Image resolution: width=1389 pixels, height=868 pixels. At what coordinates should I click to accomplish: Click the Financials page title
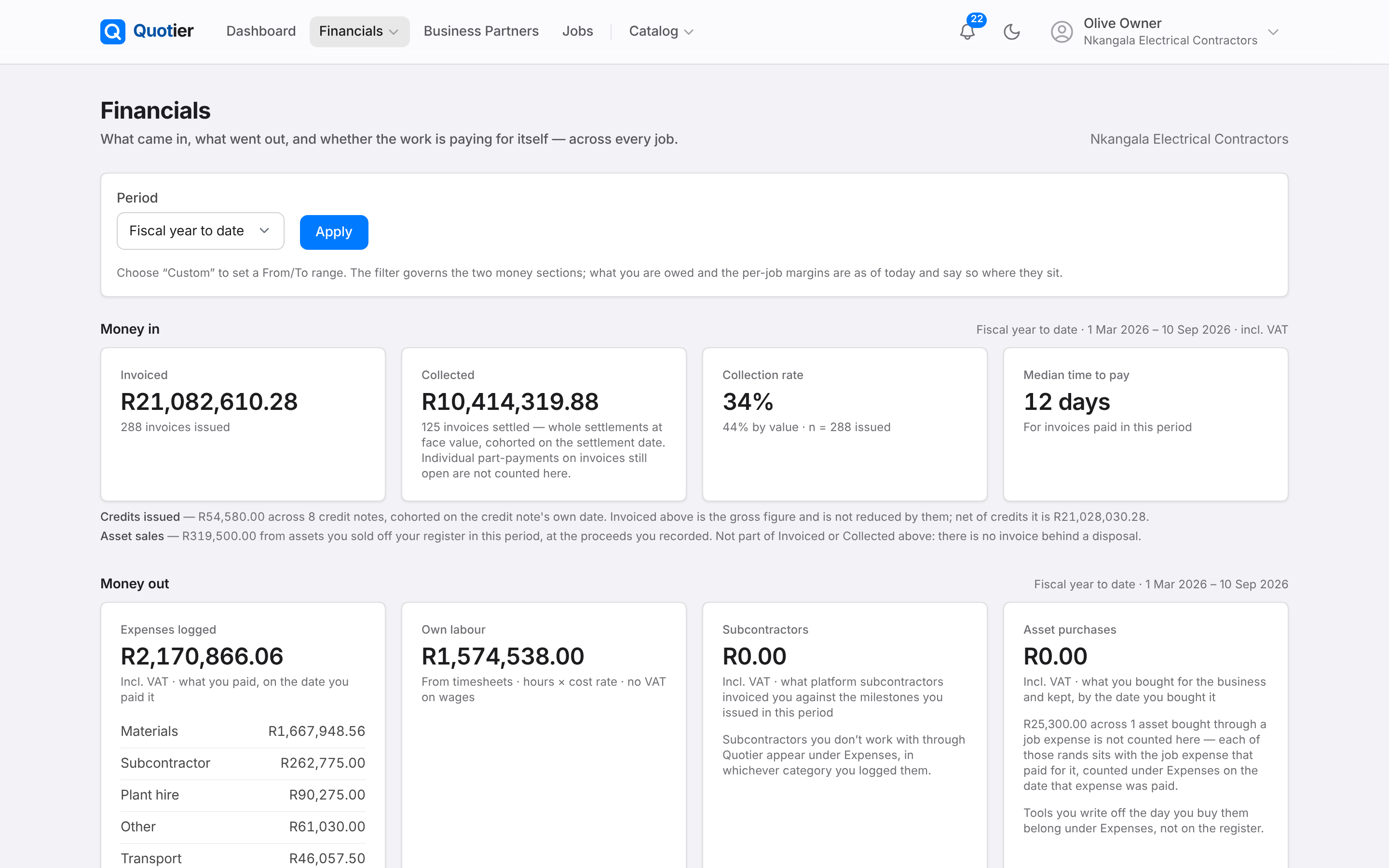click(156, 111)
